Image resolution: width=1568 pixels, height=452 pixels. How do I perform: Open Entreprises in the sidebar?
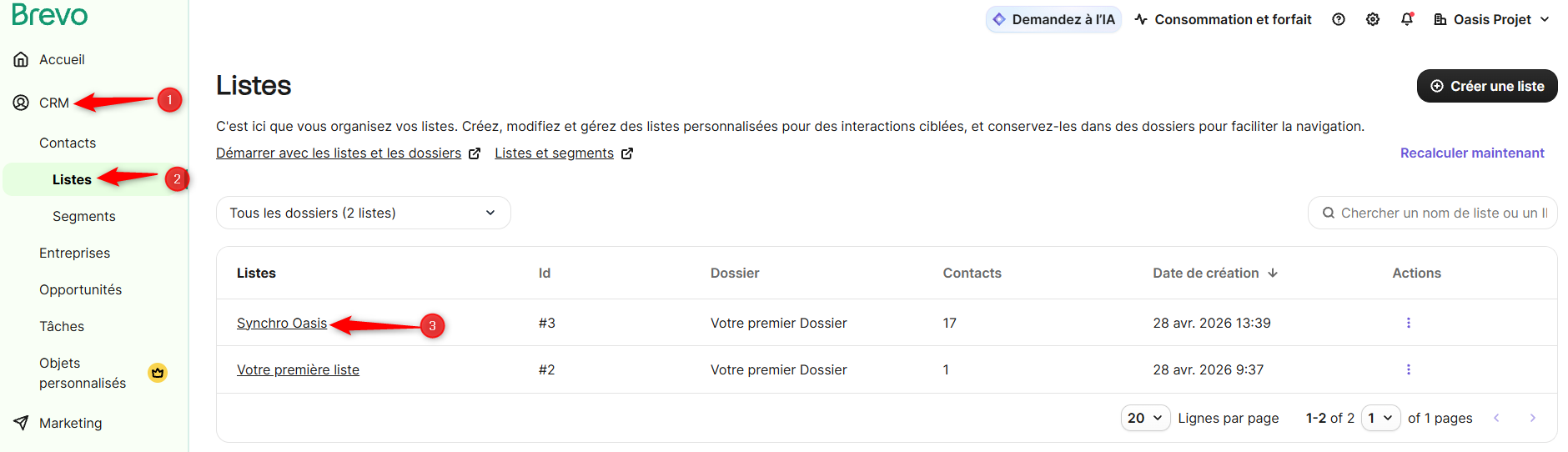coord(74,253)
